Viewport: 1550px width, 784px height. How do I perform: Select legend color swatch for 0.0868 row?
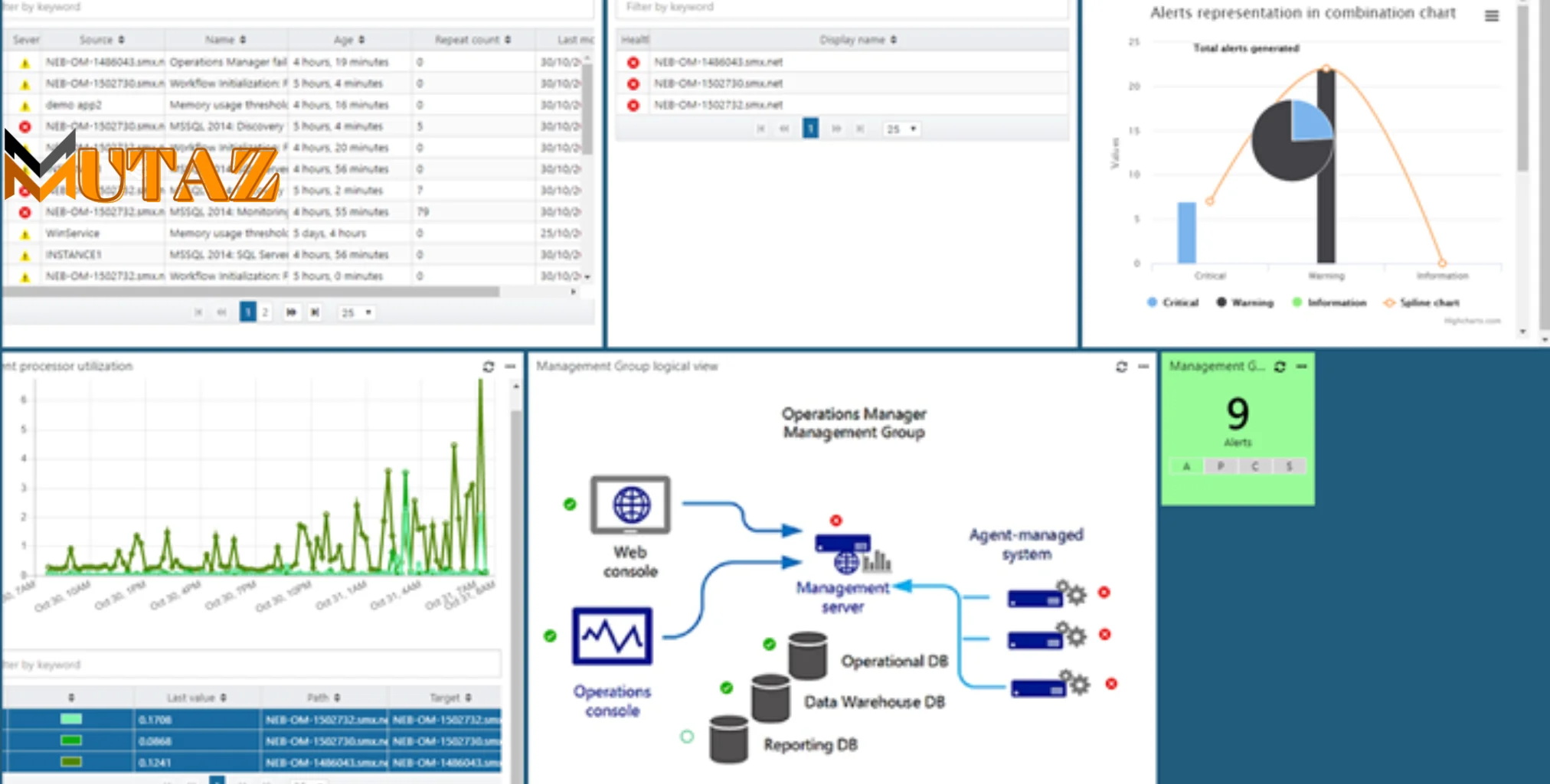tap(70, 740)
